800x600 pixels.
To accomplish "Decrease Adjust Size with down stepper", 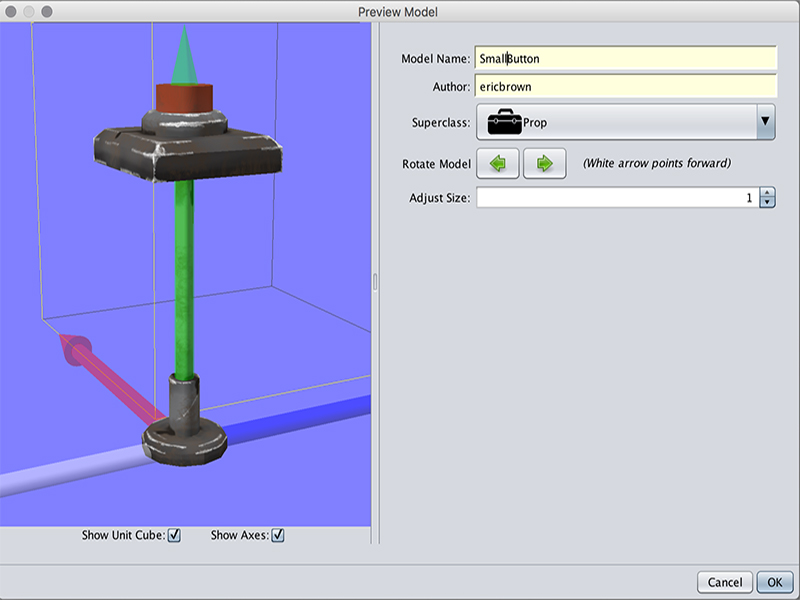I will [x=767, y=203].
